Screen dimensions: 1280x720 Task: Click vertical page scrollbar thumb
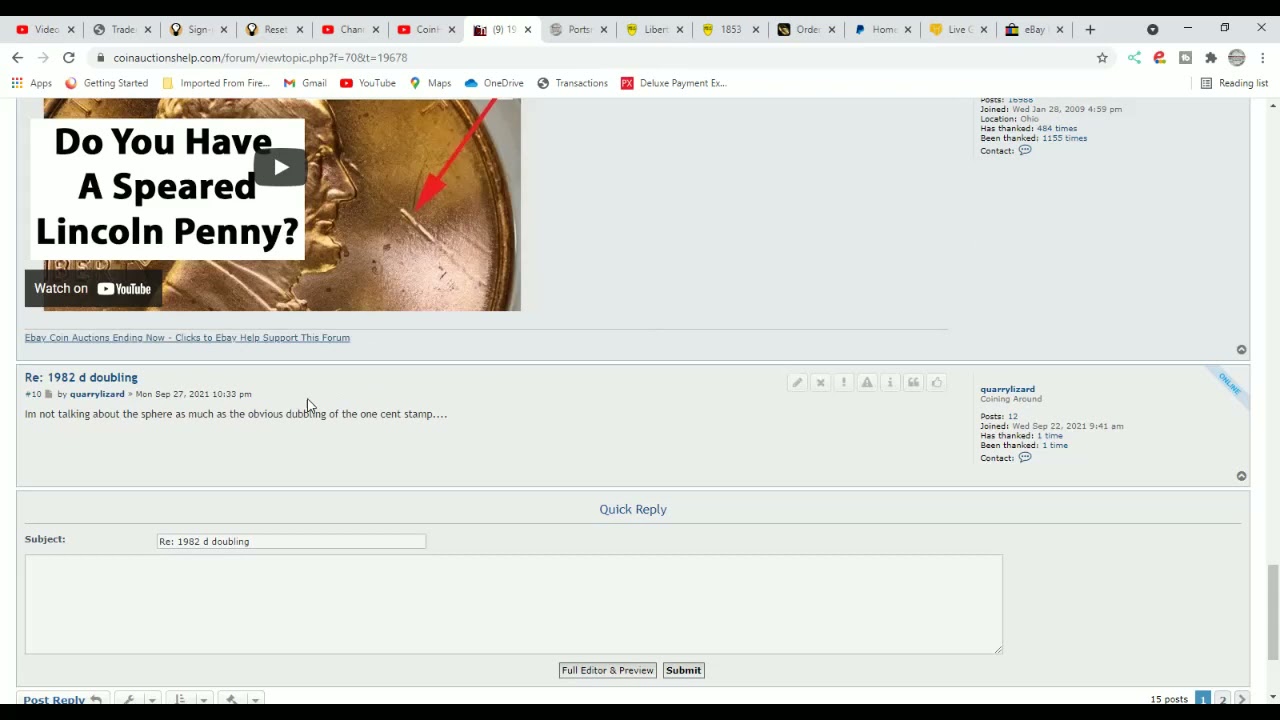click(x=1273, y=612)
